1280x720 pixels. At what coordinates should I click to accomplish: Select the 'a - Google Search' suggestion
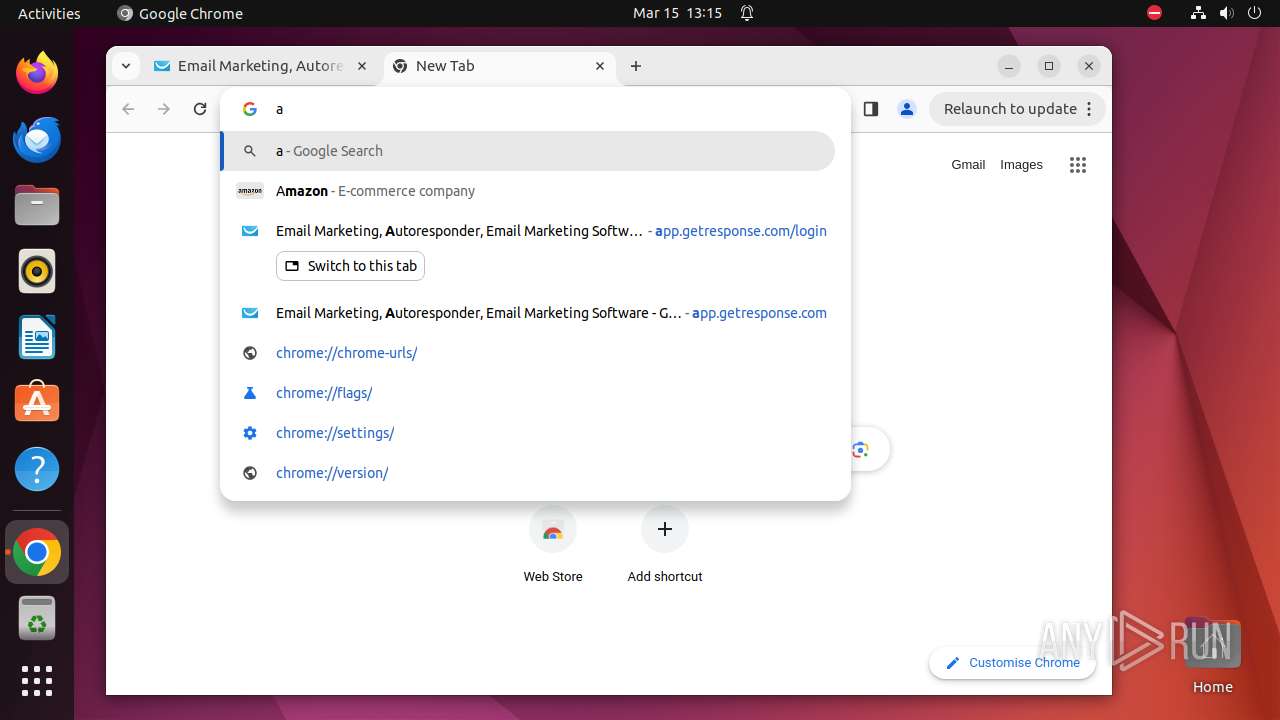click(x=527, y=151)
